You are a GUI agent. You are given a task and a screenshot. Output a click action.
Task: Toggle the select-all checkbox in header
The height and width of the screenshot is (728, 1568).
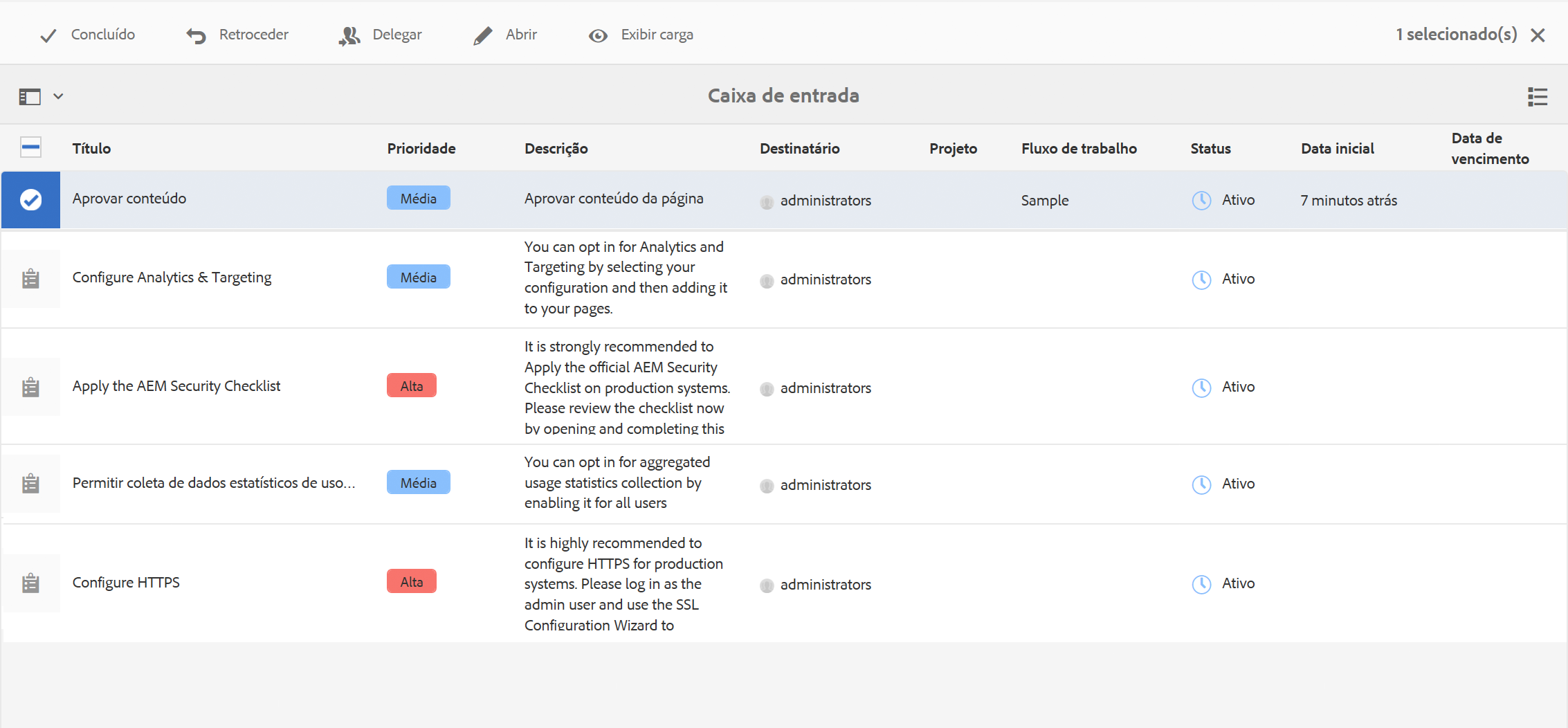(x=30, y=147)
